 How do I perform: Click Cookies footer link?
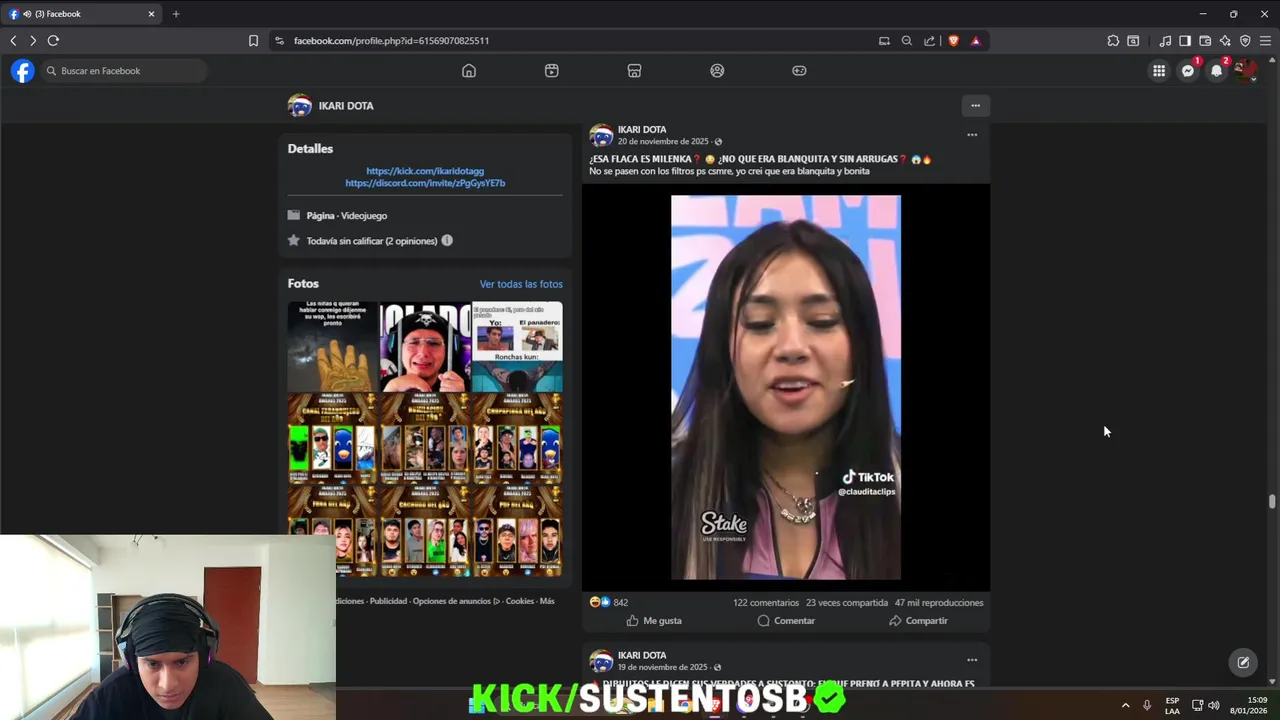pos(520,601)
